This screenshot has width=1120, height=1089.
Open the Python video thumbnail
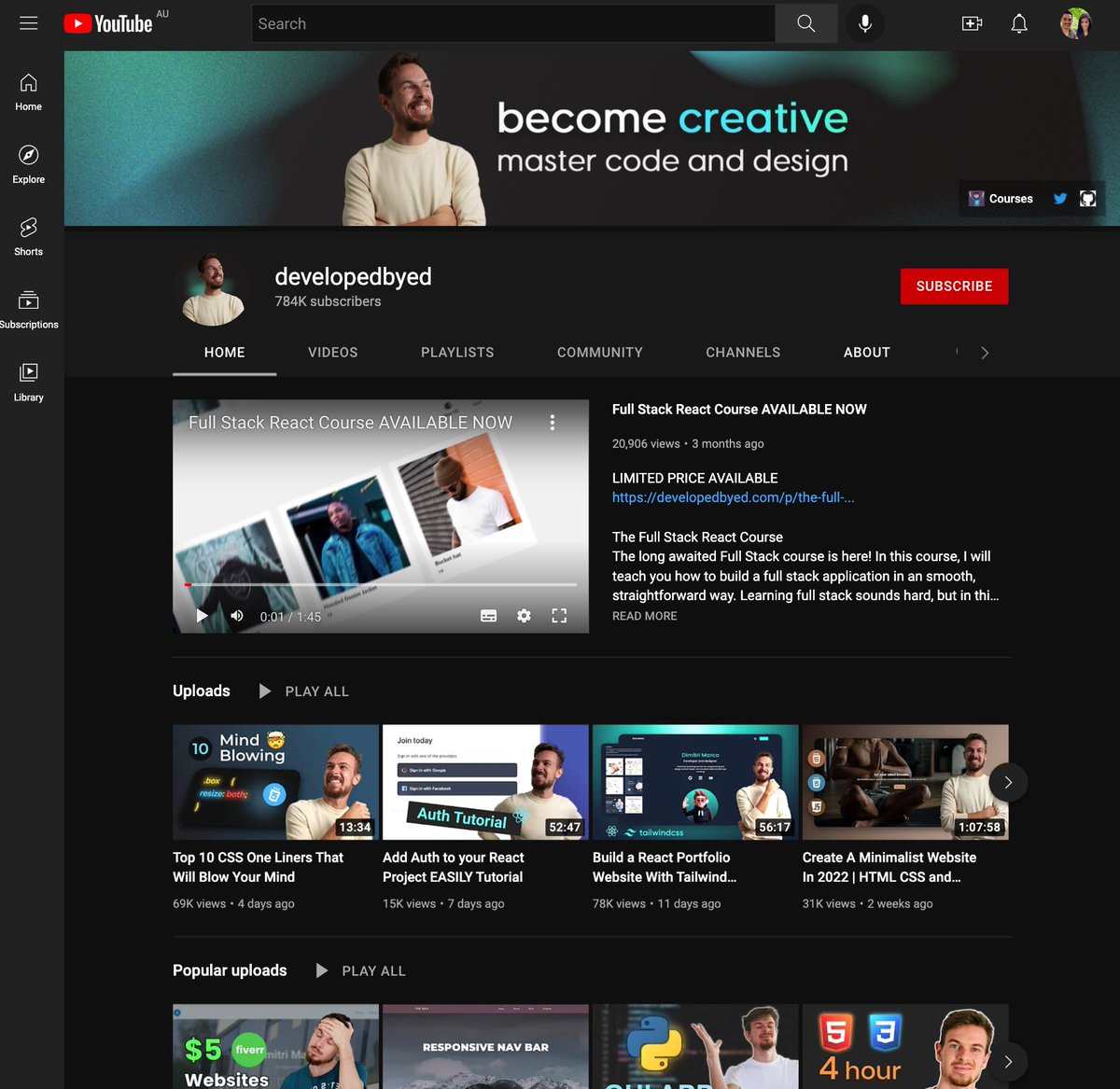[695, 1047]
